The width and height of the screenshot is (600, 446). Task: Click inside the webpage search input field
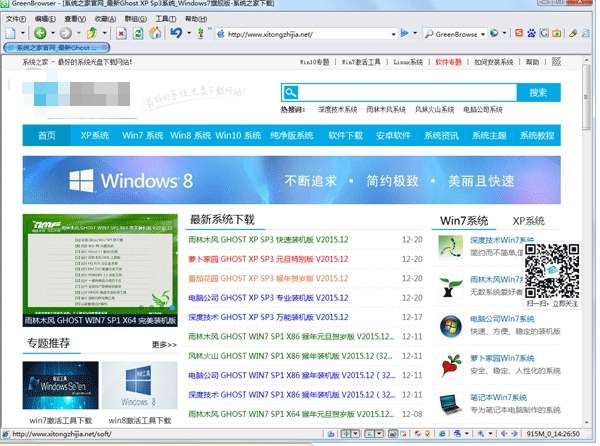tap(408, 93)
